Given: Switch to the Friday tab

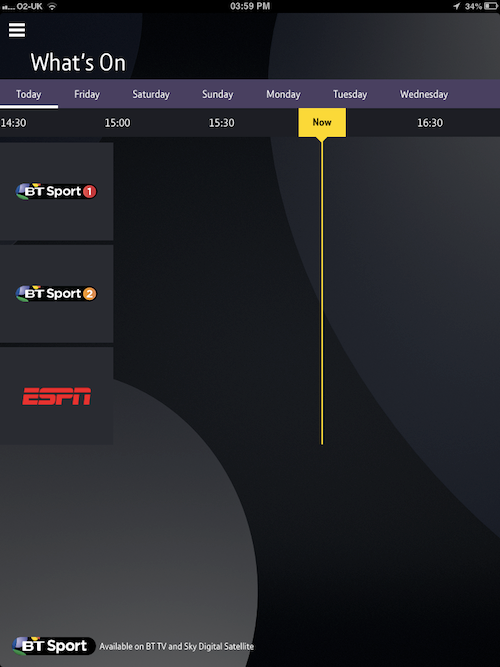Looking at the screenshot, I should 87,94.
